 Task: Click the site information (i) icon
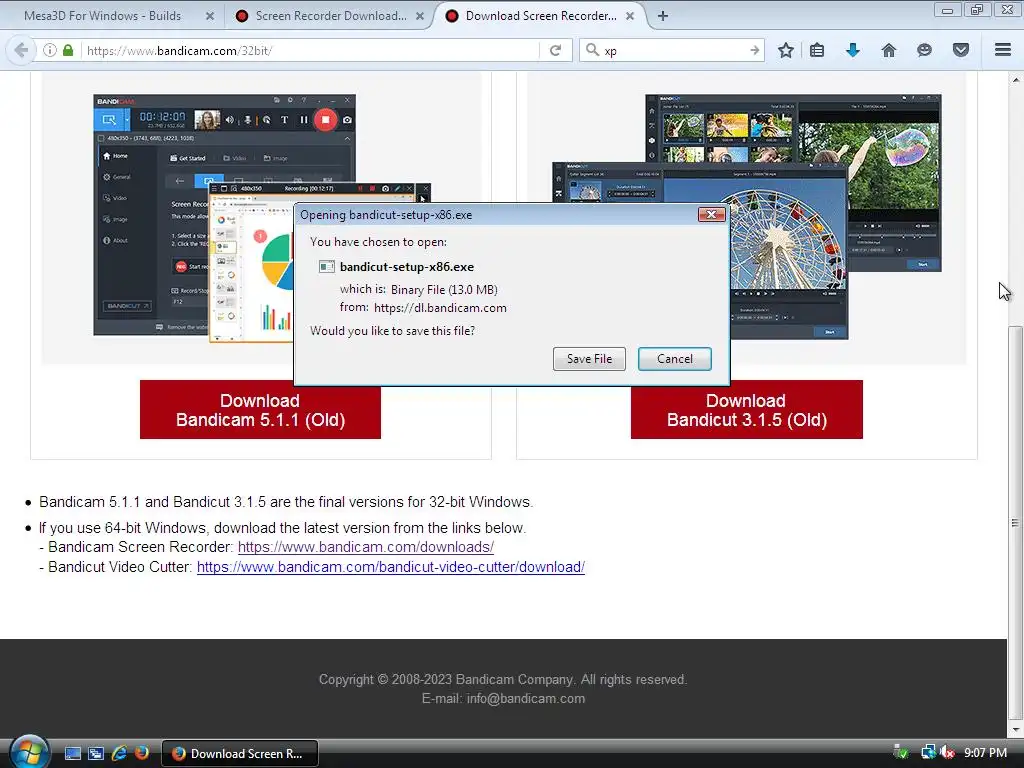click(x=50, y=50)
